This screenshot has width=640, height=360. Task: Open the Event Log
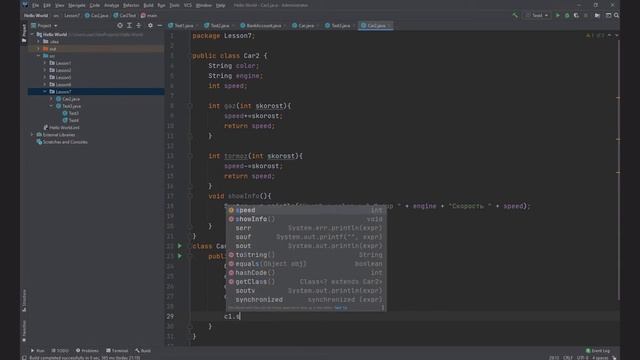[598, 351]
